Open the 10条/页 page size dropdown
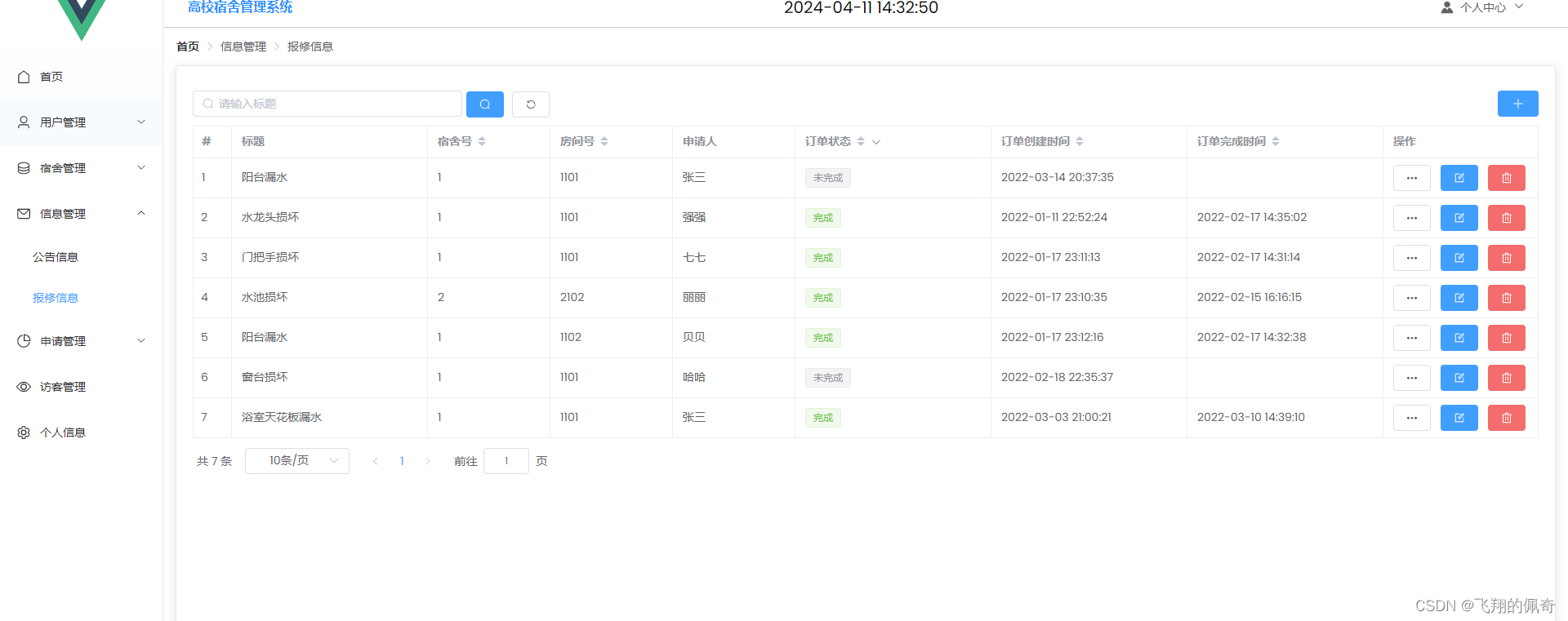Image resolution: width=1568 pixels, height=621 pixels. click(x=297, y=461)
